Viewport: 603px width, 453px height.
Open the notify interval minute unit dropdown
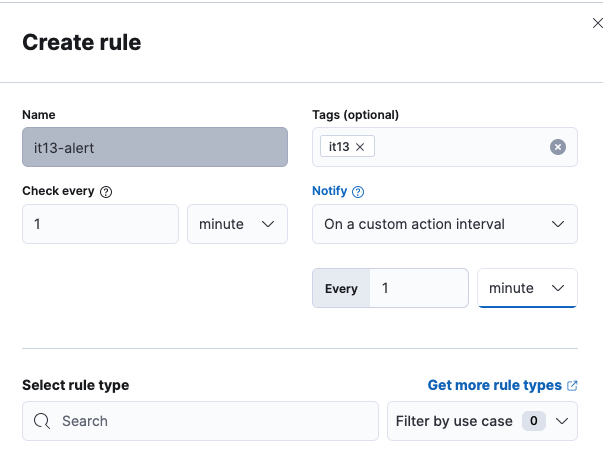tap(527, 288)
